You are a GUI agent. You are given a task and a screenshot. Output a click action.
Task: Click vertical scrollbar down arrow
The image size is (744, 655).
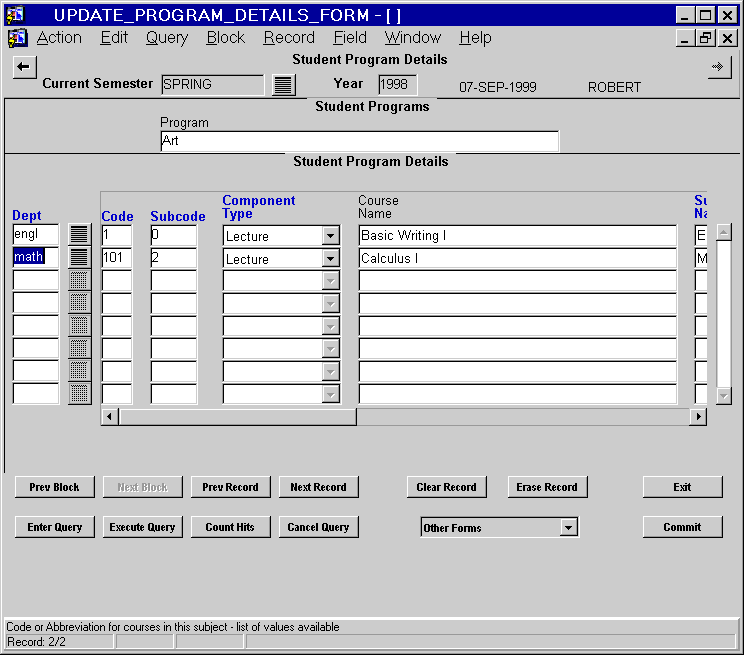point(724,395)
